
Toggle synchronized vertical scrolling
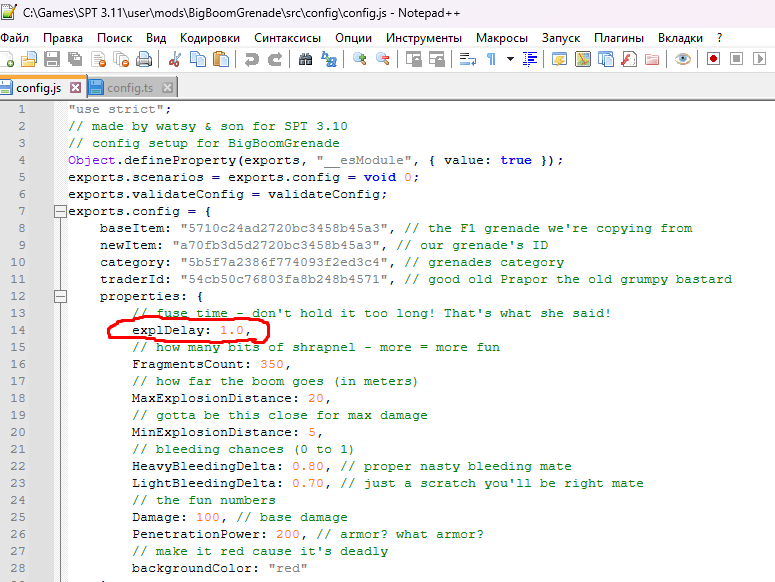pyautogui.click(x=413, y=59)
